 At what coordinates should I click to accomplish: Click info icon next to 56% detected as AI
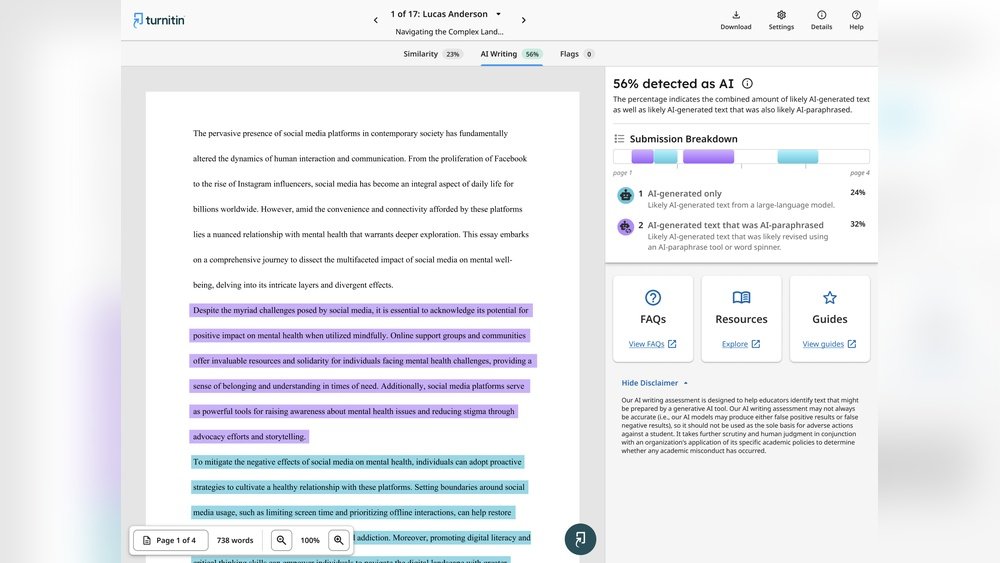(747, 84)
